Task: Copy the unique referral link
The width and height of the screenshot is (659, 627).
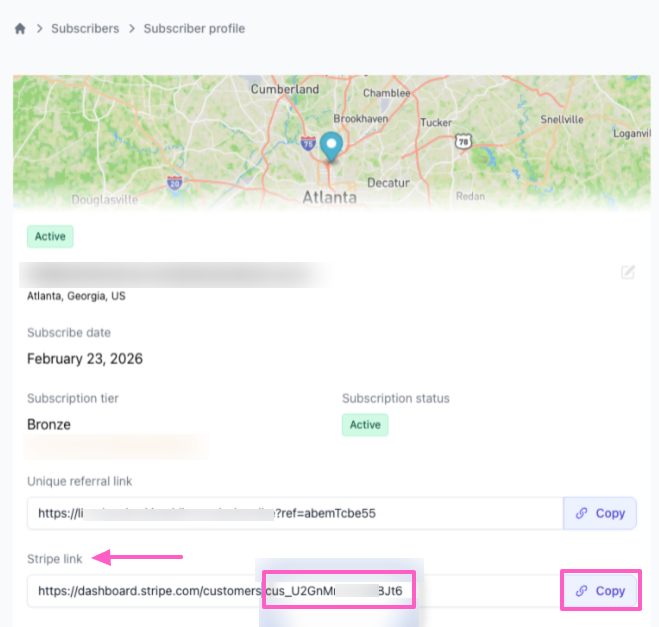Action: (x=601, y=513)
